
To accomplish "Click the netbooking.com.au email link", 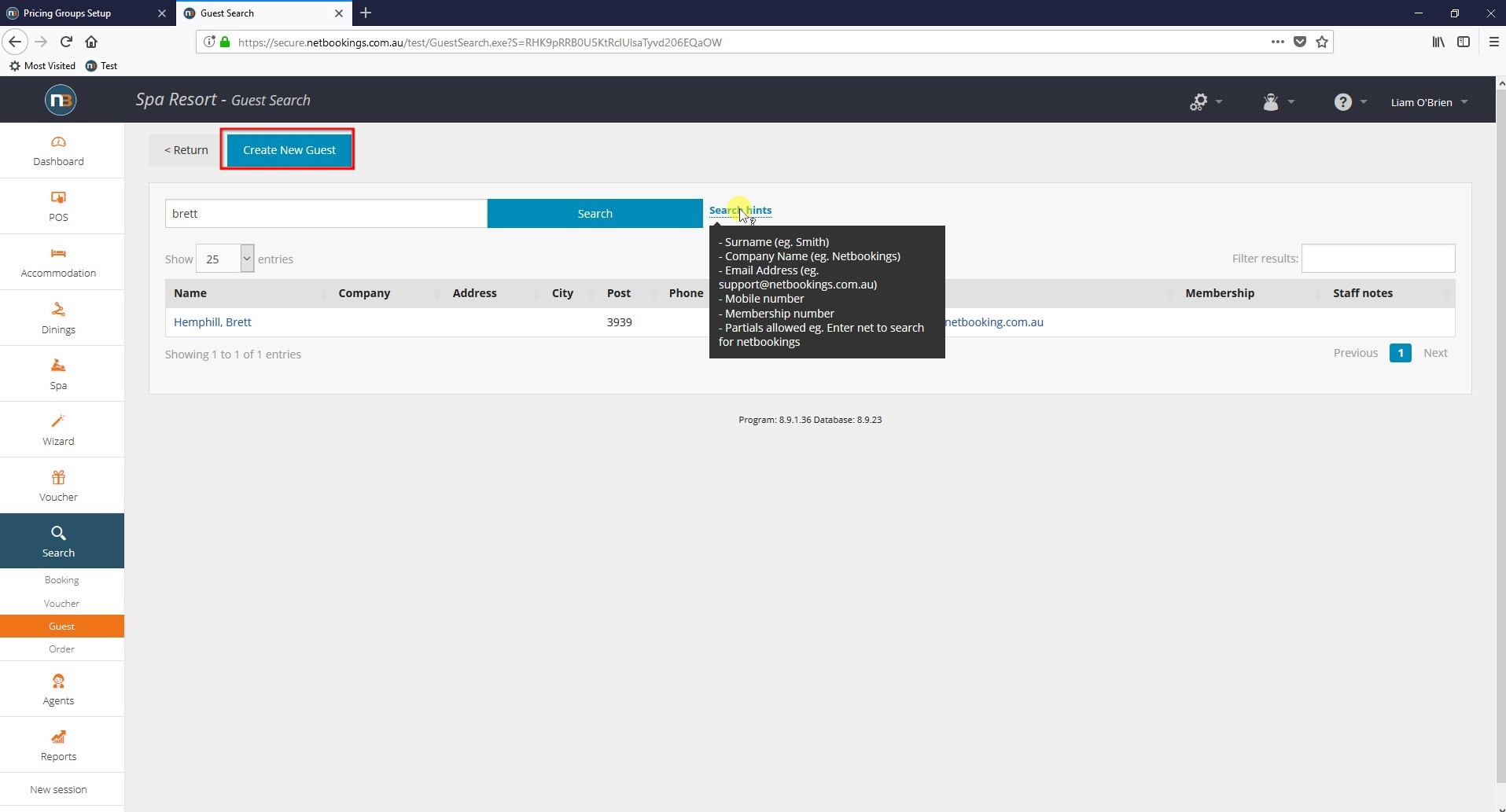I will point(994,322).
